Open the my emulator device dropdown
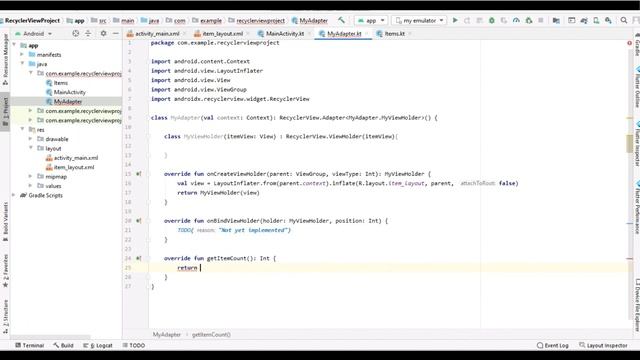Screen dimensions: 640x360 point(419,20)
